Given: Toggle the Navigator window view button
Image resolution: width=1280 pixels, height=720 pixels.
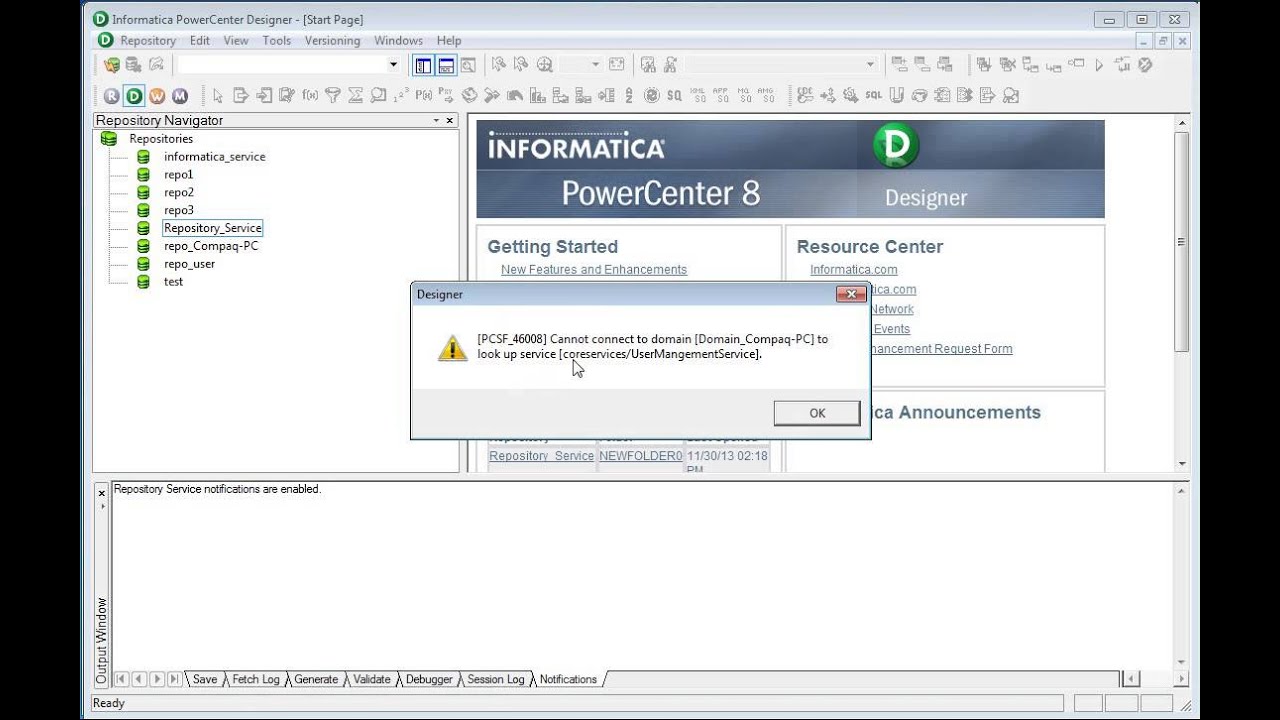Looking at the screenshot, I should tap(423, 65).
